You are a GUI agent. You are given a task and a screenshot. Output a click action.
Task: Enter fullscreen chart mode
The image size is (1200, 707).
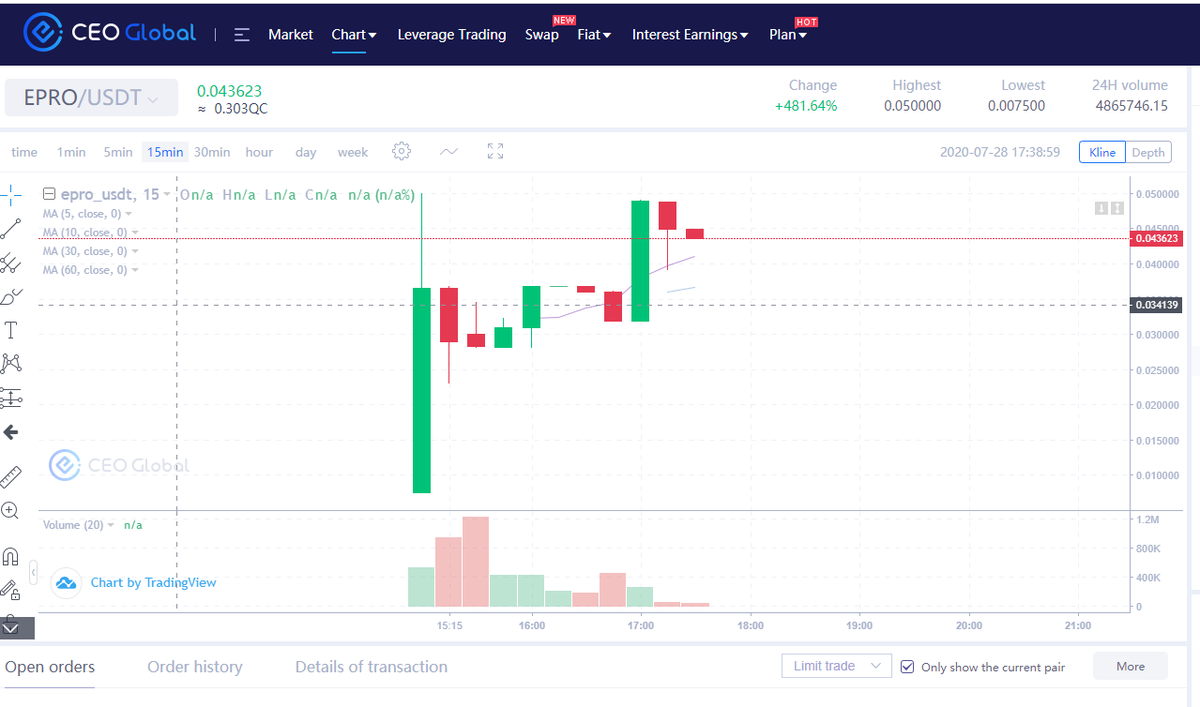pos(495,151)
